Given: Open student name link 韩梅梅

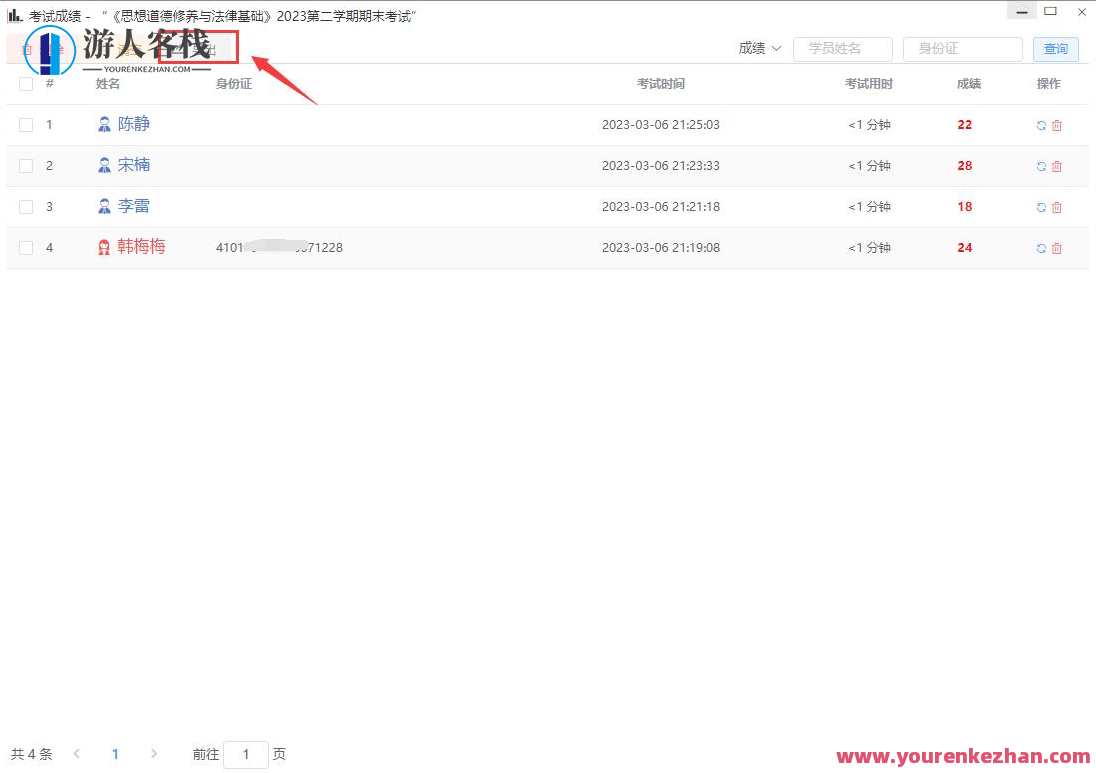Looking at the screenshot, I should (x=141, y=246).
